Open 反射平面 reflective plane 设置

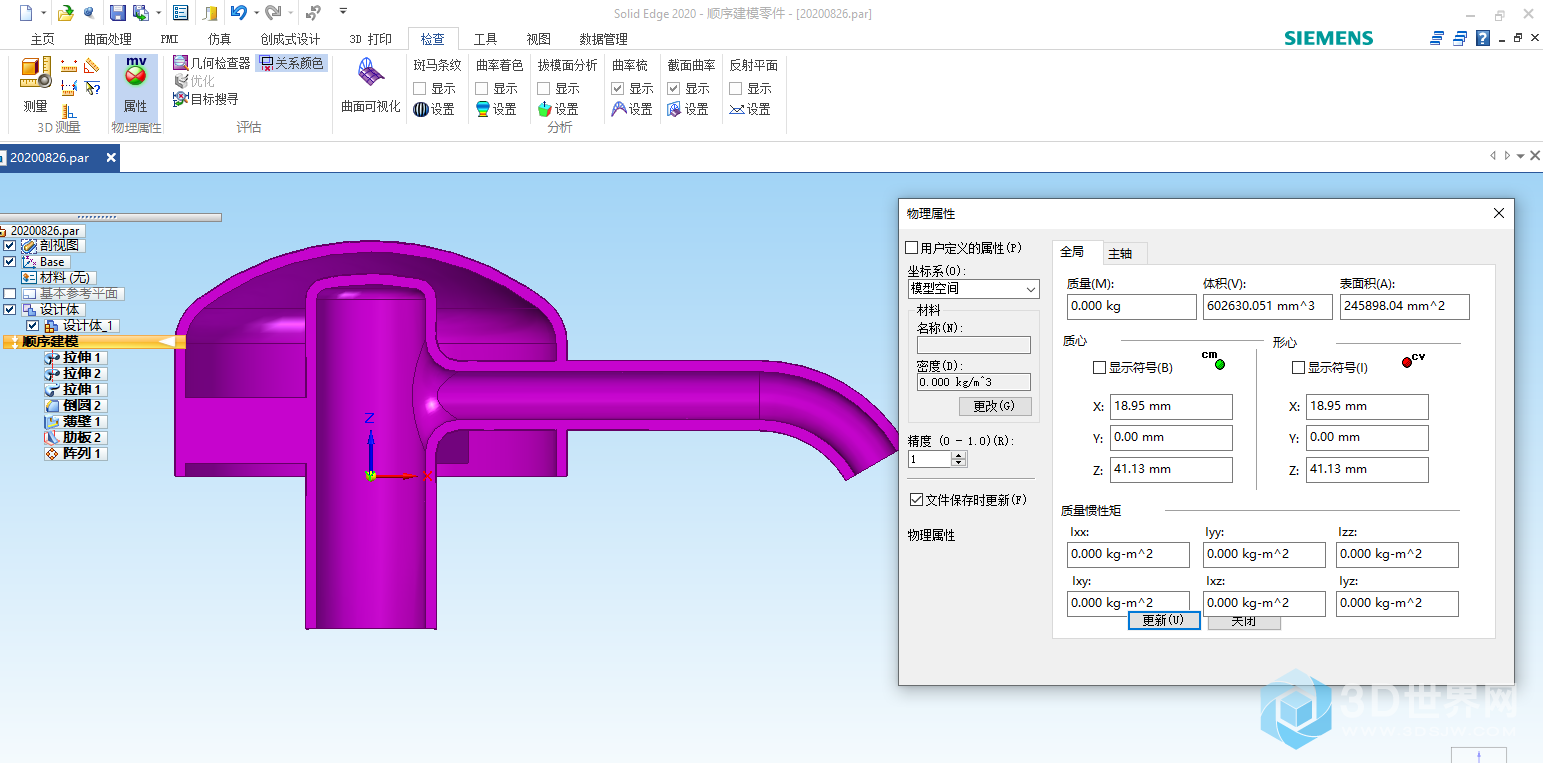point(750,109)
